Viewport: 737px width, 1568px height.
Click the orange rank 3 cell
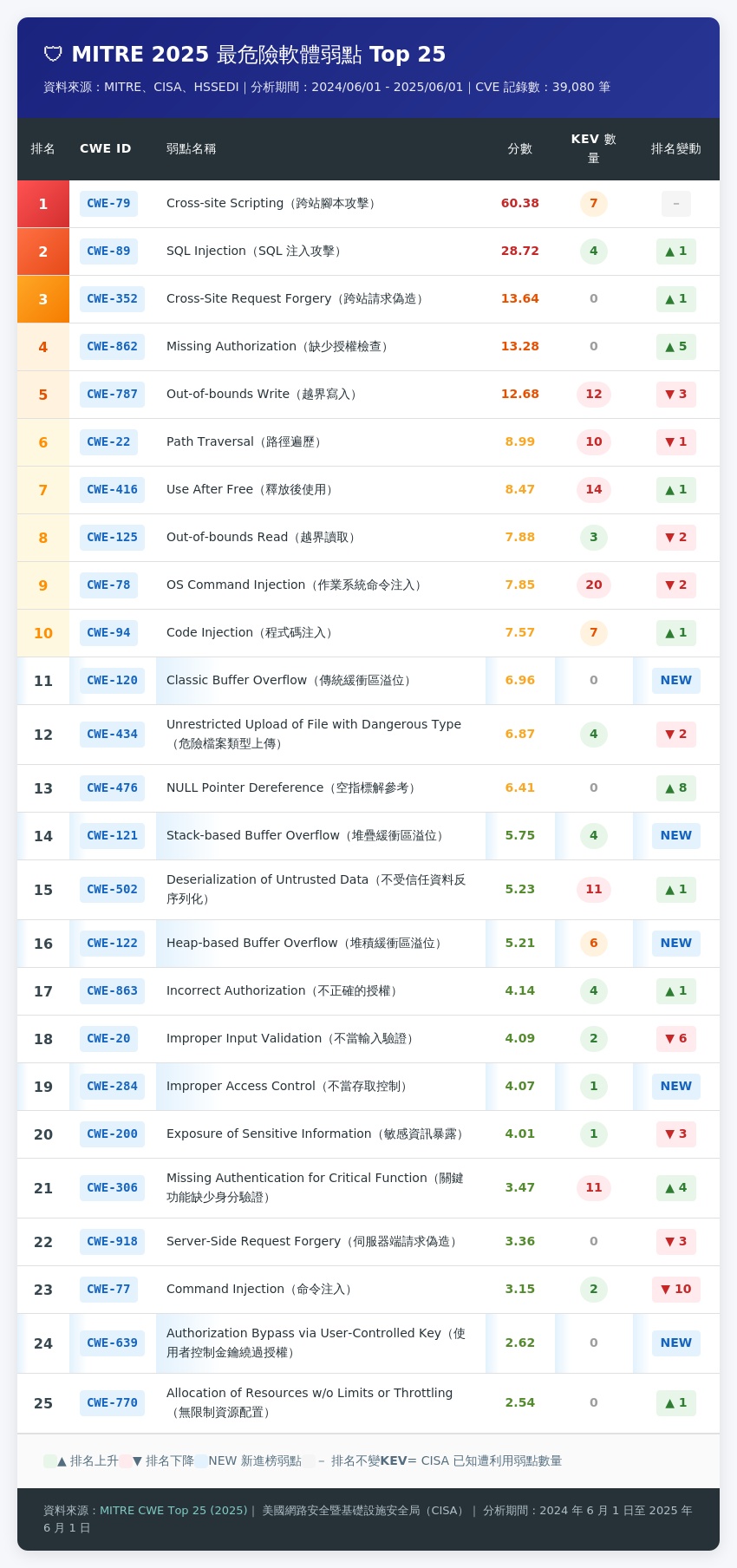(x=43, y=299)
